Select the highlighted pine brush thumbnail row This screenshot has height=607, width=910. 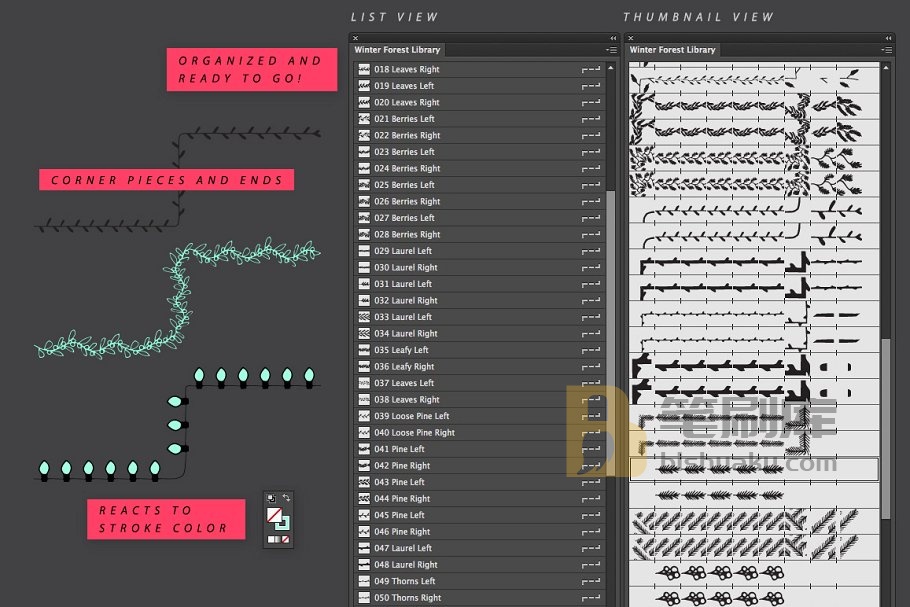754,469
